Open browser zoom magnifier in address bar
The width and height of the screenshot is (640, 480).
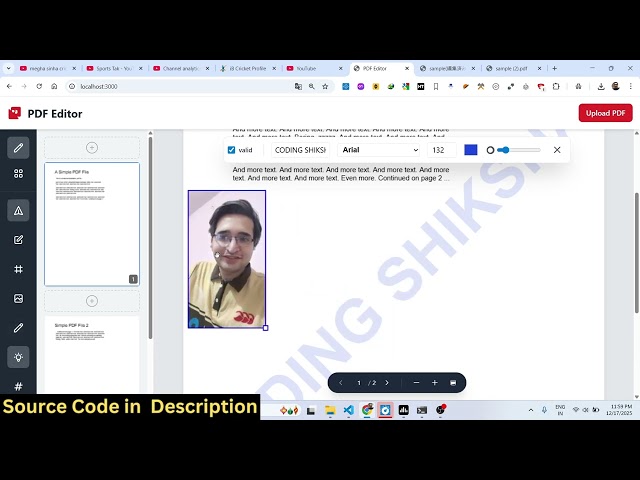tap(312, 87)
